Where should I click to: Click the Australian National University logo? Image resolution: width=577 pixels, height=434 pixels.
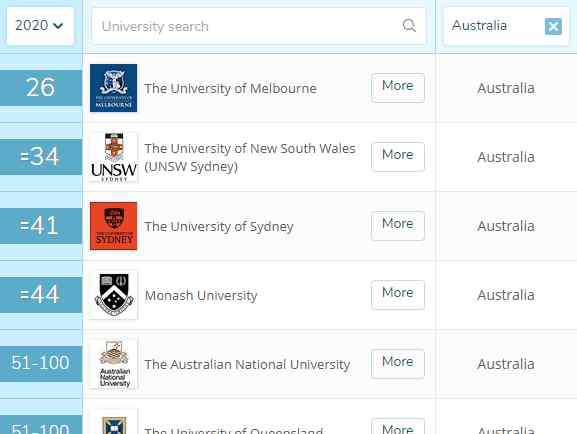113,364
